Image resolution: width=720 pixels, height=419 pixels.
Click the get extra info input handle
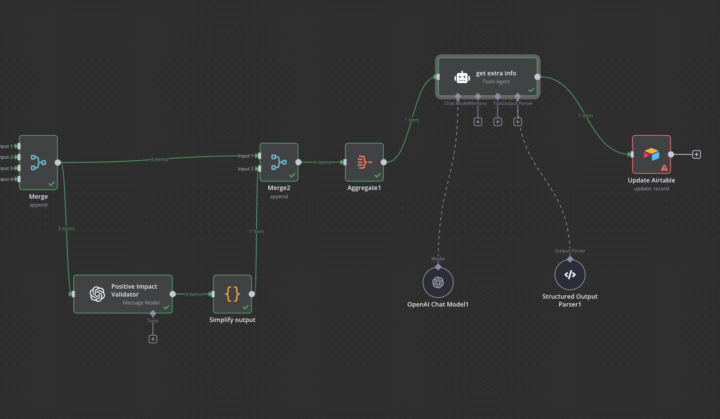coord(438,77)
